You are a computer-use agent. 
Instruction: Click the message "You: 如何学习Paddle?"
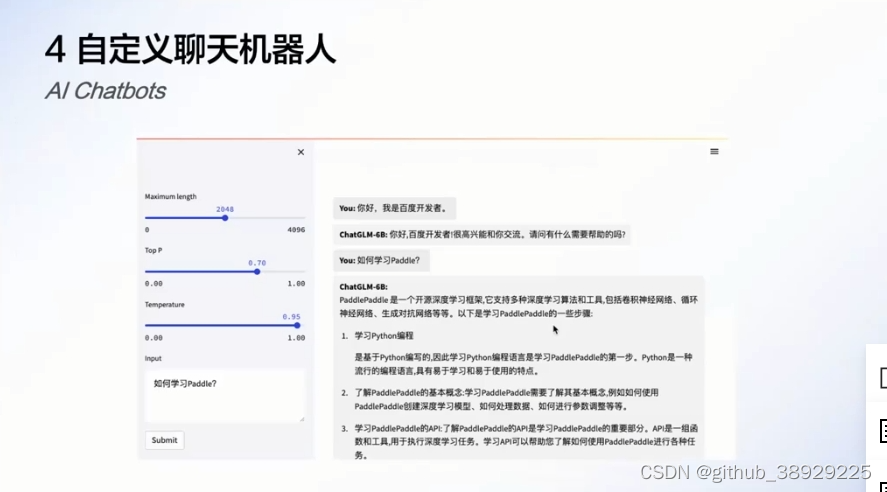tap(381, 260)
